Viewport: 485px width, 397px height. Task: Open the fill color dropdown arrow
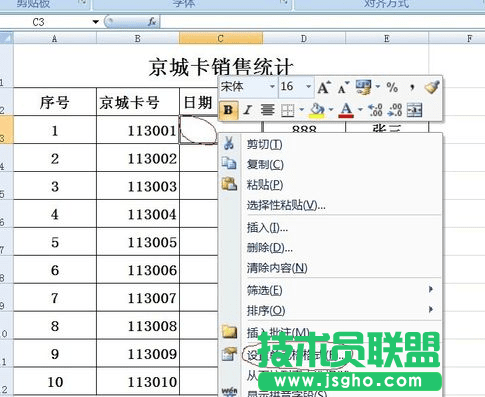tap(331, 109)
